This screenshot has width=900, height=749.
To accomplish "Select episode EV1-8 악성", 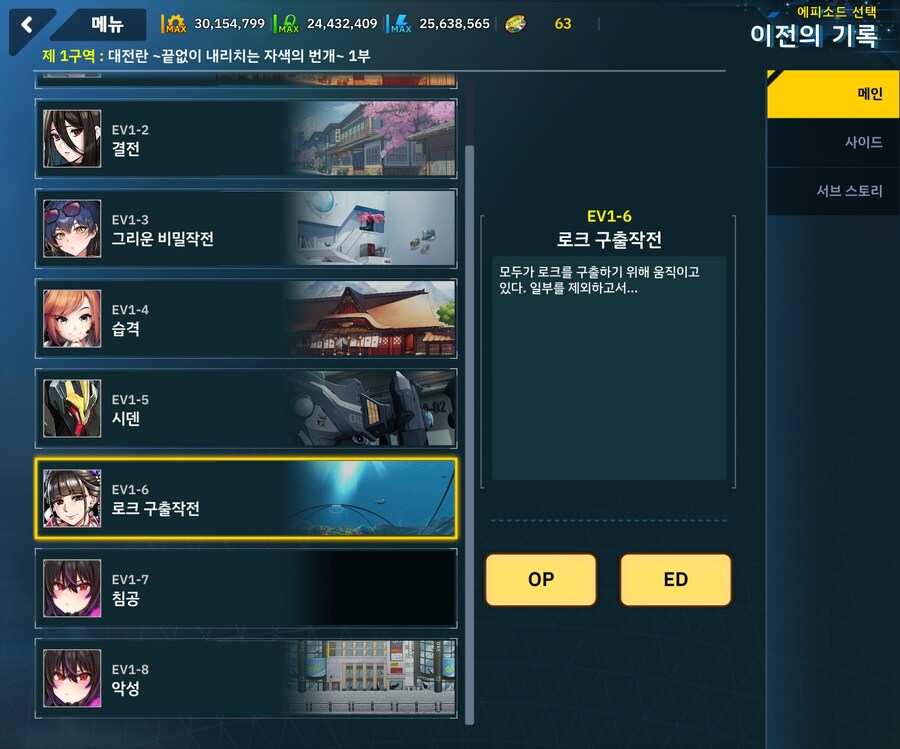I will (246, 678).
